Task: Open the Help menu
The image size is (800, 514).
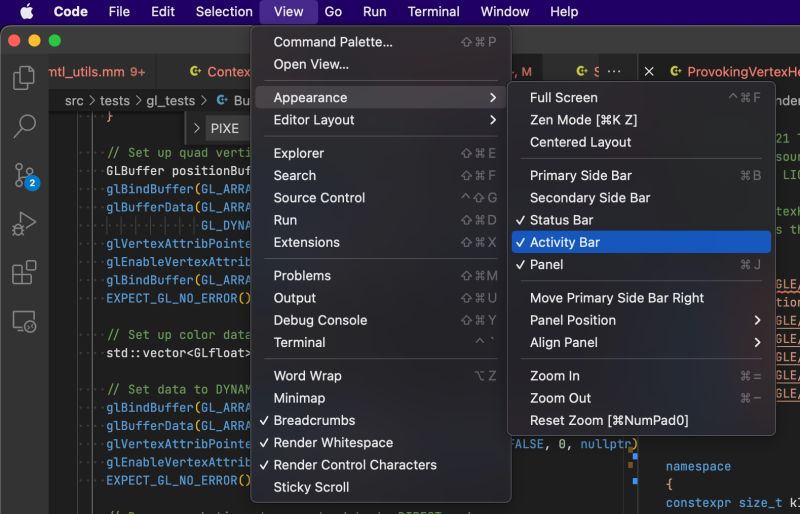Action: [564, 11]
